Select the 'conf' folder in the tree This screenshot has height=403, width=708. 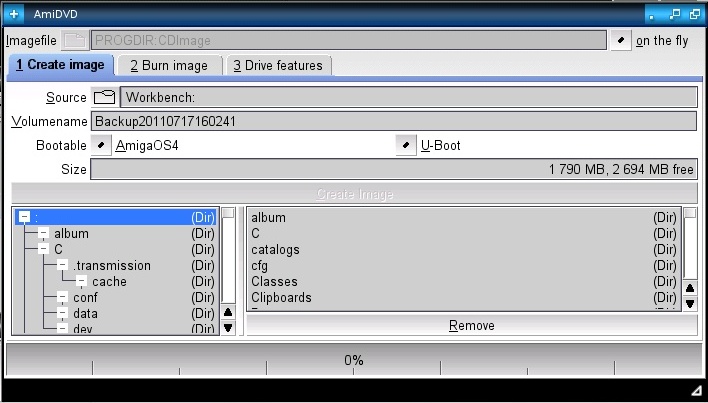85,297
